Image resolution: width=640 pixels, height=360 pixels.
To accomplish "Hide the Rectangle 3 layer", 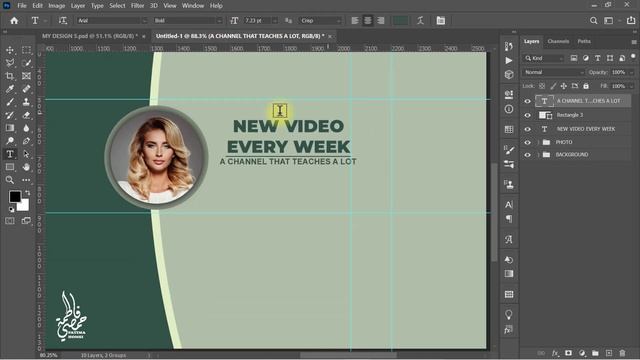I will coord(527,116).
